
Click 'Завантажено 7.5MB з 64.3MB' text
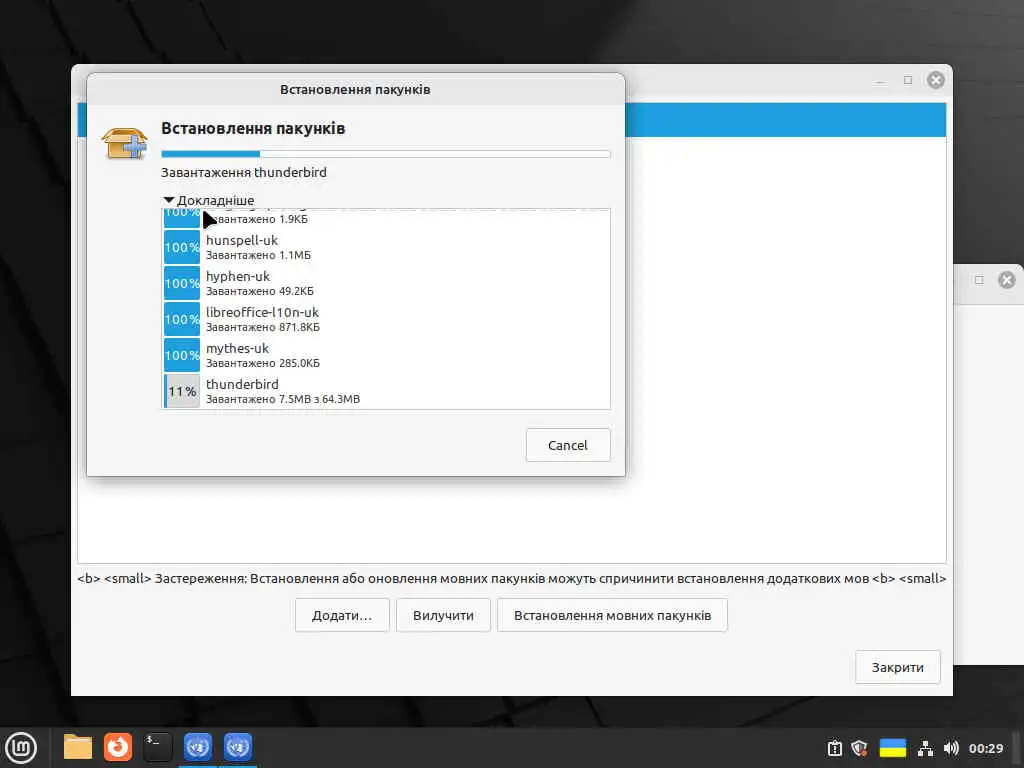[283, 399]
